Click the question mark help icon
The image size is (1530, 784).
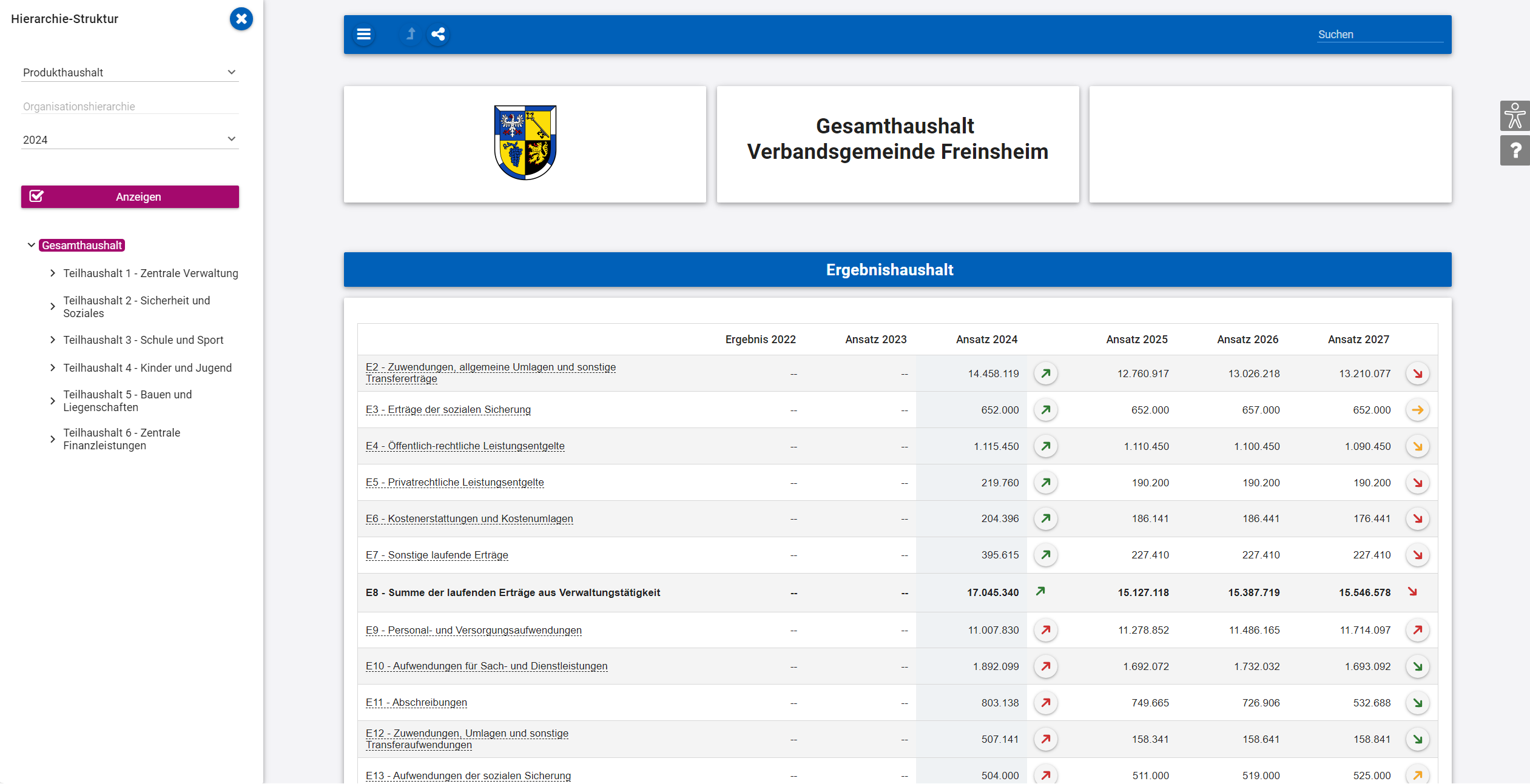click(x=1515, y=151)
